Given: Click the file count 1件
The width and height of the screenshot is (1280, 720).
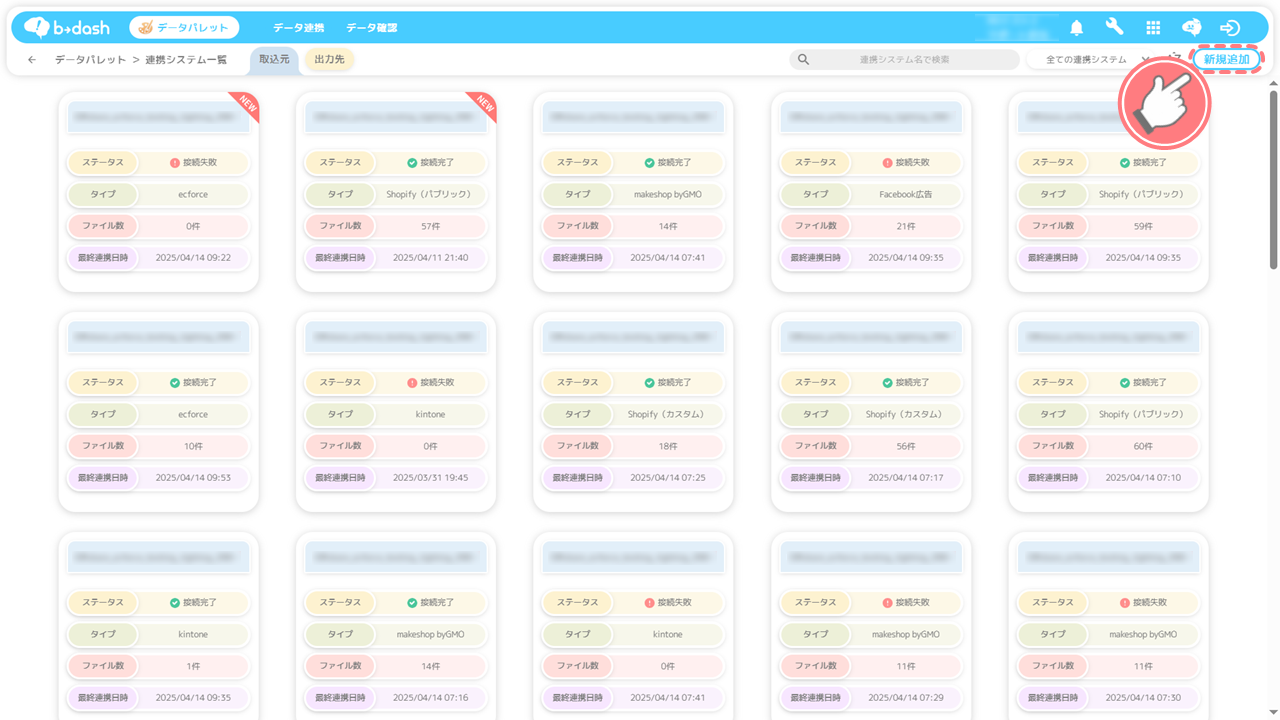Looking at the screenshot, I should [x=193, y=666].
